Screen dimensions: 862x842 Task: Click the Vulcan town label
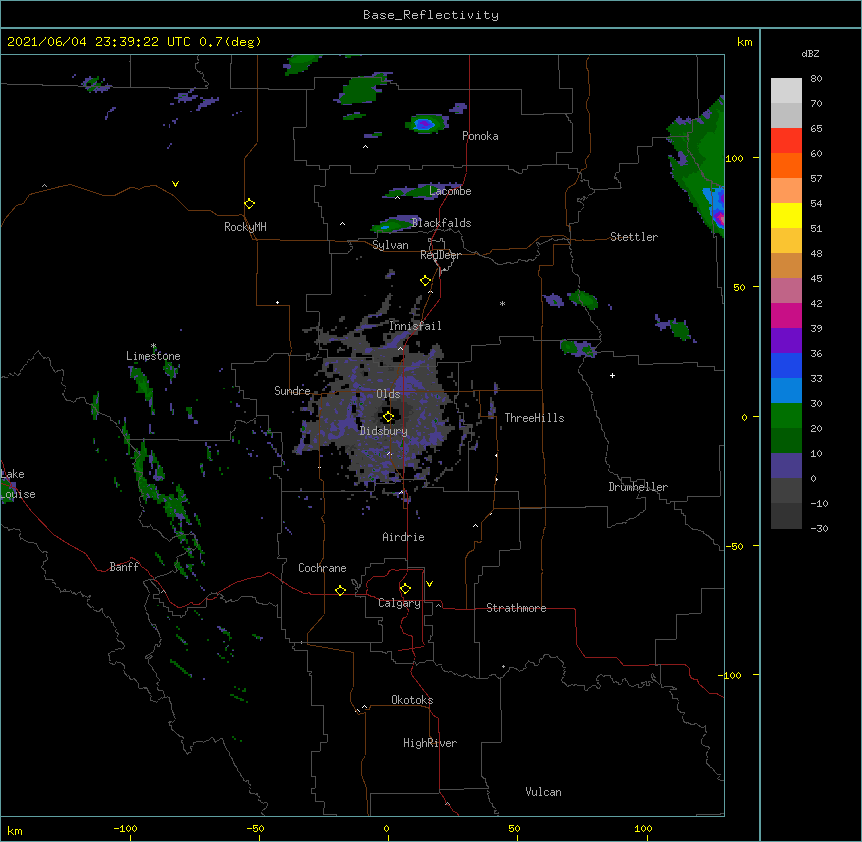click(x=543, y=792)
